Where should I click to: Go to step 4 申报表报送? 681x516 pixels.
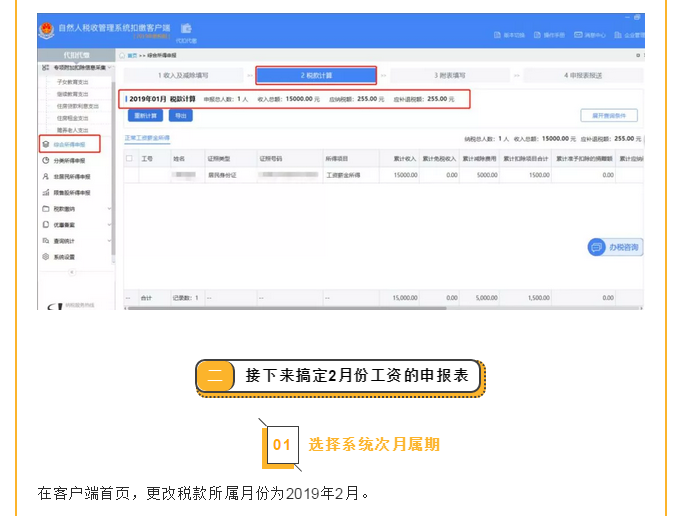point(583,75)
